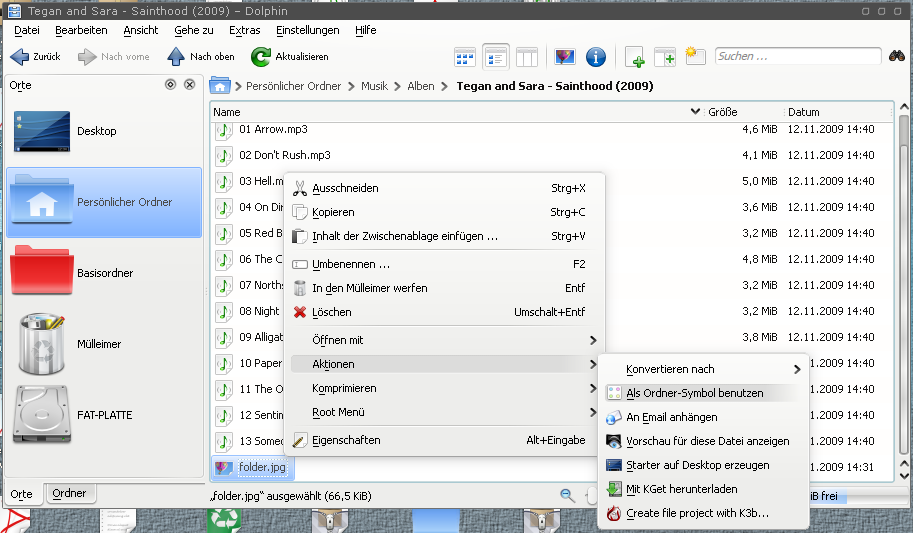The height and width of the screenshot is (533, 913).
Task: Click Musik in the breadcrumb path
Action: click(374, 86)
